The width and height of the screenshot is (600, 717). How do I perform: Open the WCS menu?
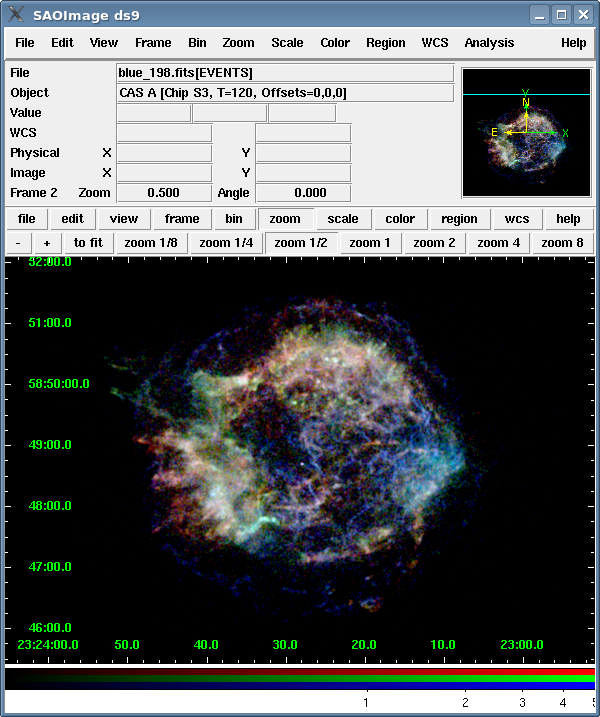[435, 43]
